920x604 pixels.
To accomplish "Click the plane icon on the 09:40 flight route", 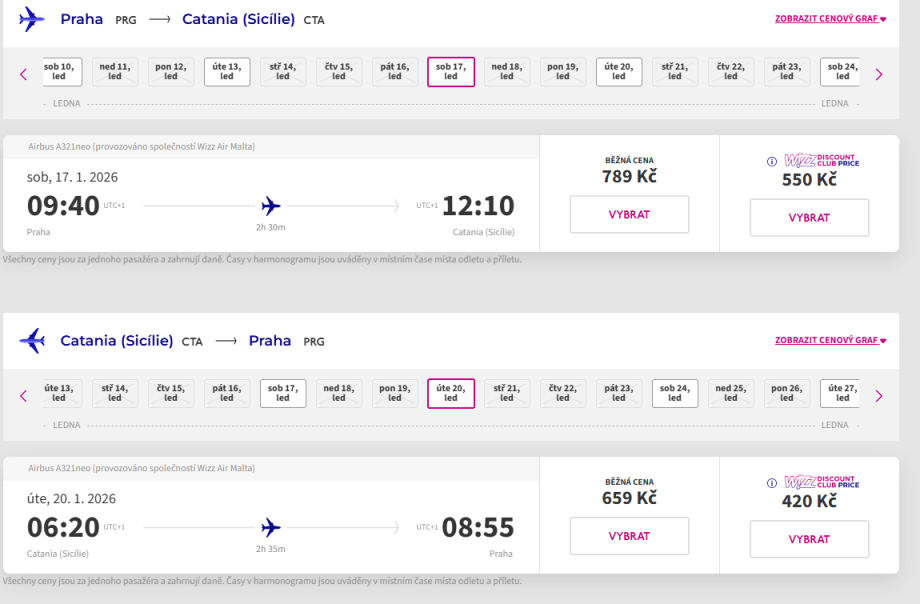I will 270,206.
